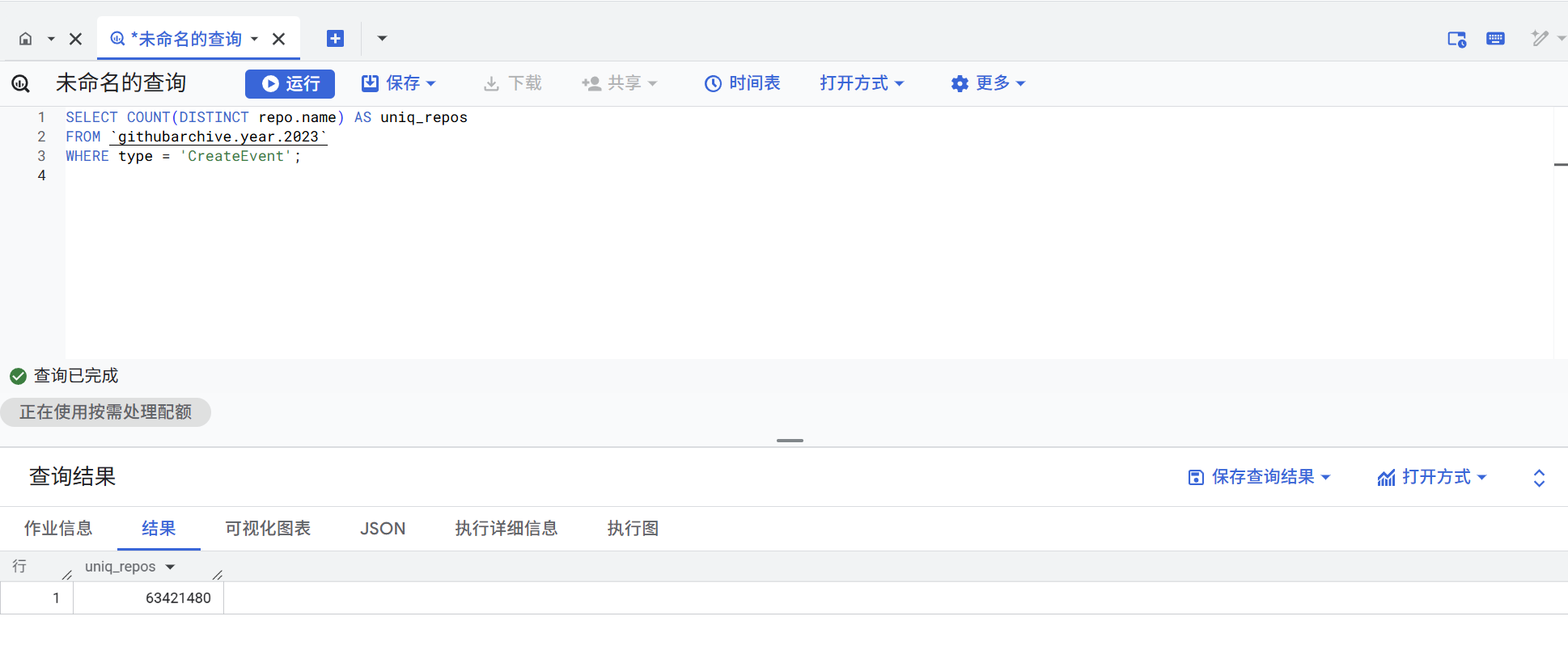Click the magic wand assist icon

[1540, 39]
